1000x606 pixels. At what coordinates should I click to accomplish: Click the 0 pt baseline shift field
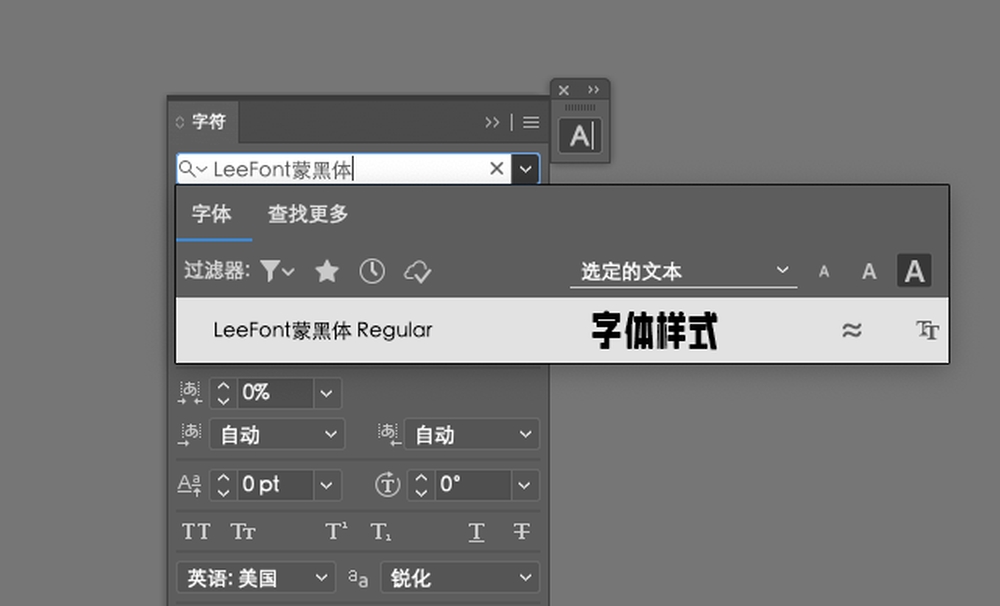275,485
